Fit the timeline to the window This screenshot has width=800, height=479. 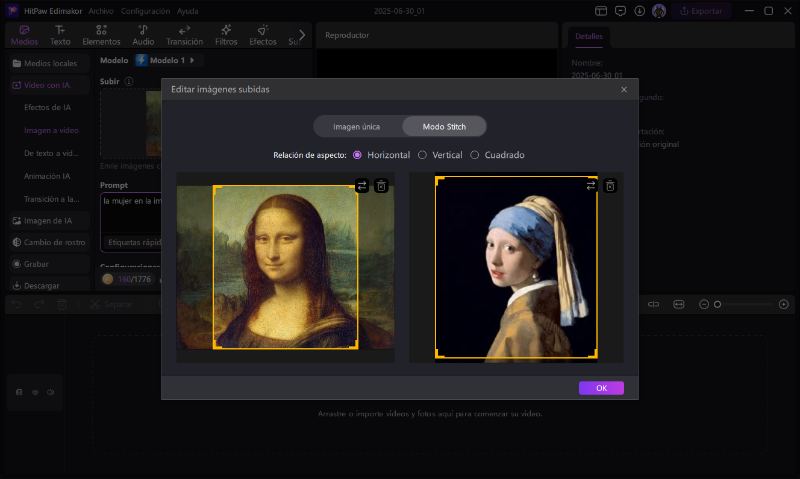pyautogui.click(x=679, y=305)
